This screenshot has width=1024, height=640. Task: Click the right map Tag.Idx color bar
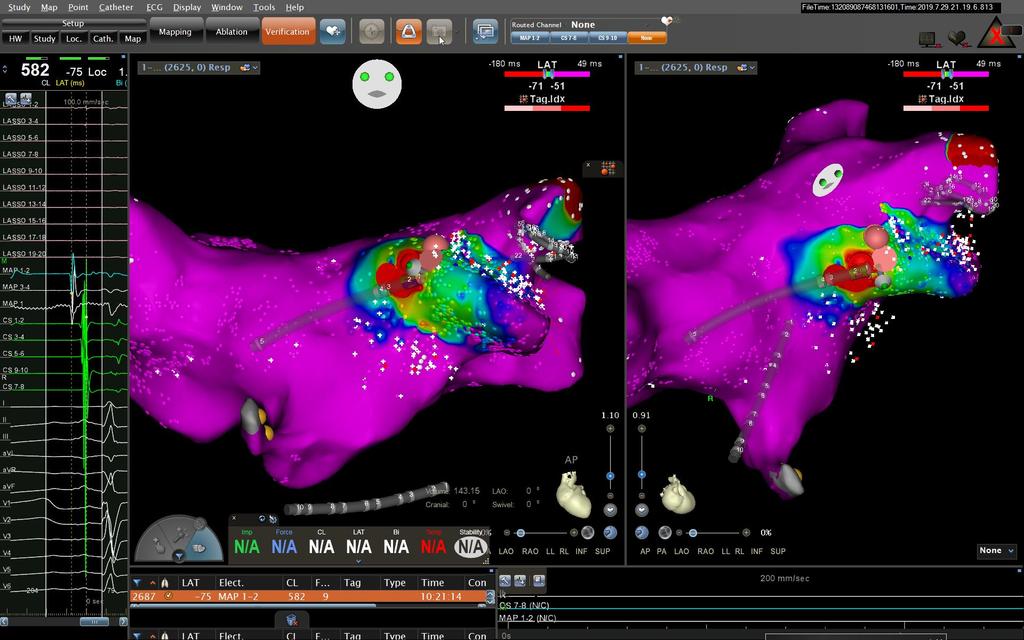946,108
